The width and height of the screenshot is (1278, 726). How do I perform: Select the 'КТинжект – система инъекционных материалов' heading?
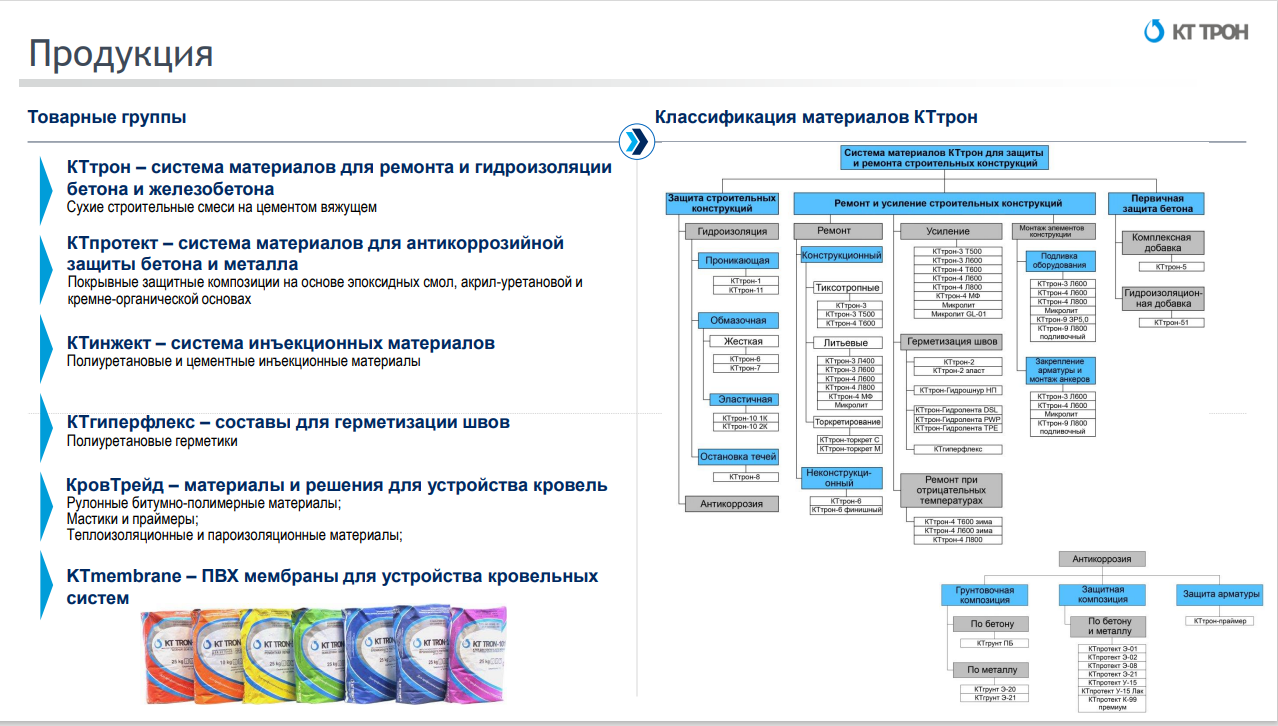point(281,343)
